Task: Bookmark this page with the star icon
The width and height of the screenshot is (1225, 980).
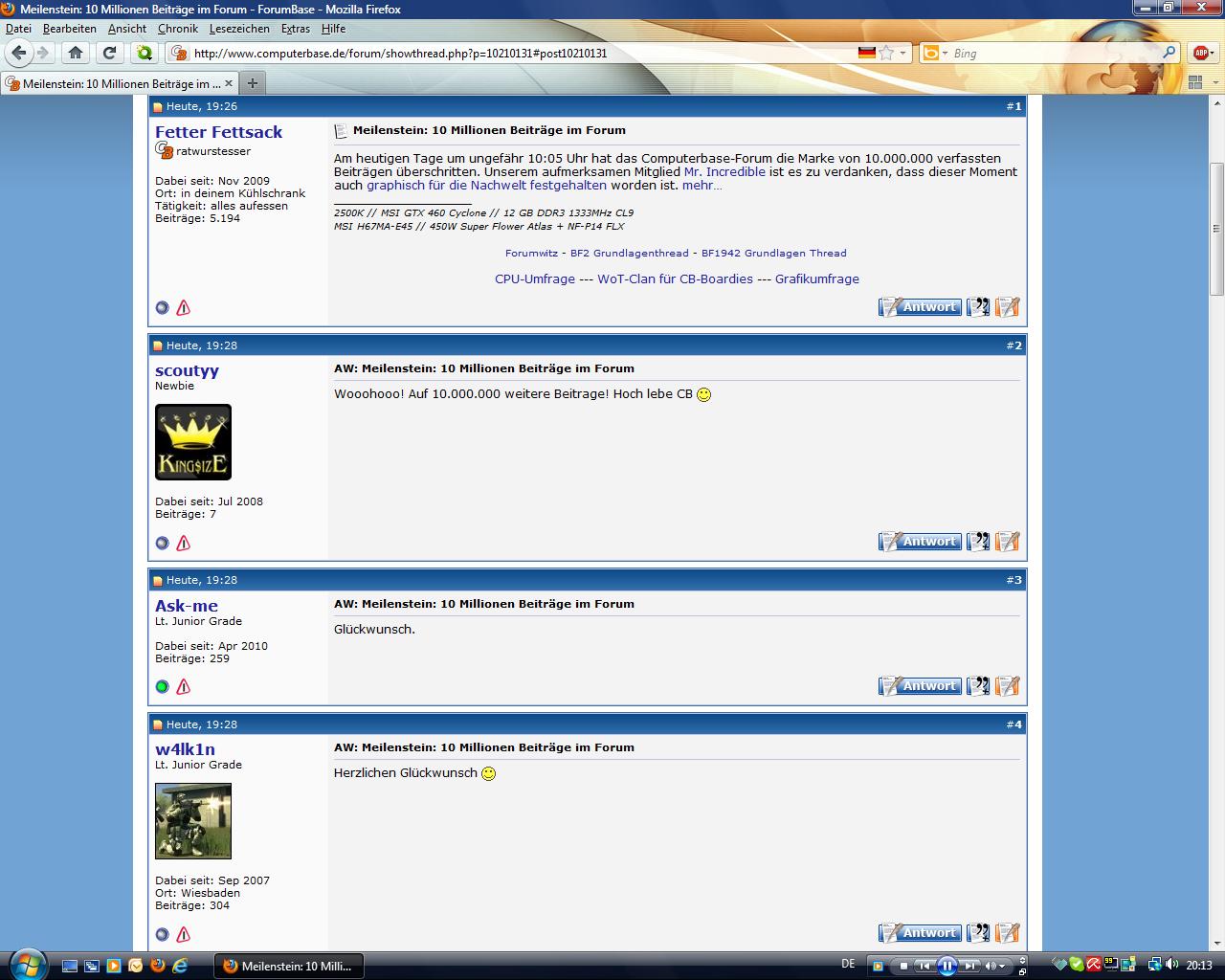Action: click(x=887, y=53)
